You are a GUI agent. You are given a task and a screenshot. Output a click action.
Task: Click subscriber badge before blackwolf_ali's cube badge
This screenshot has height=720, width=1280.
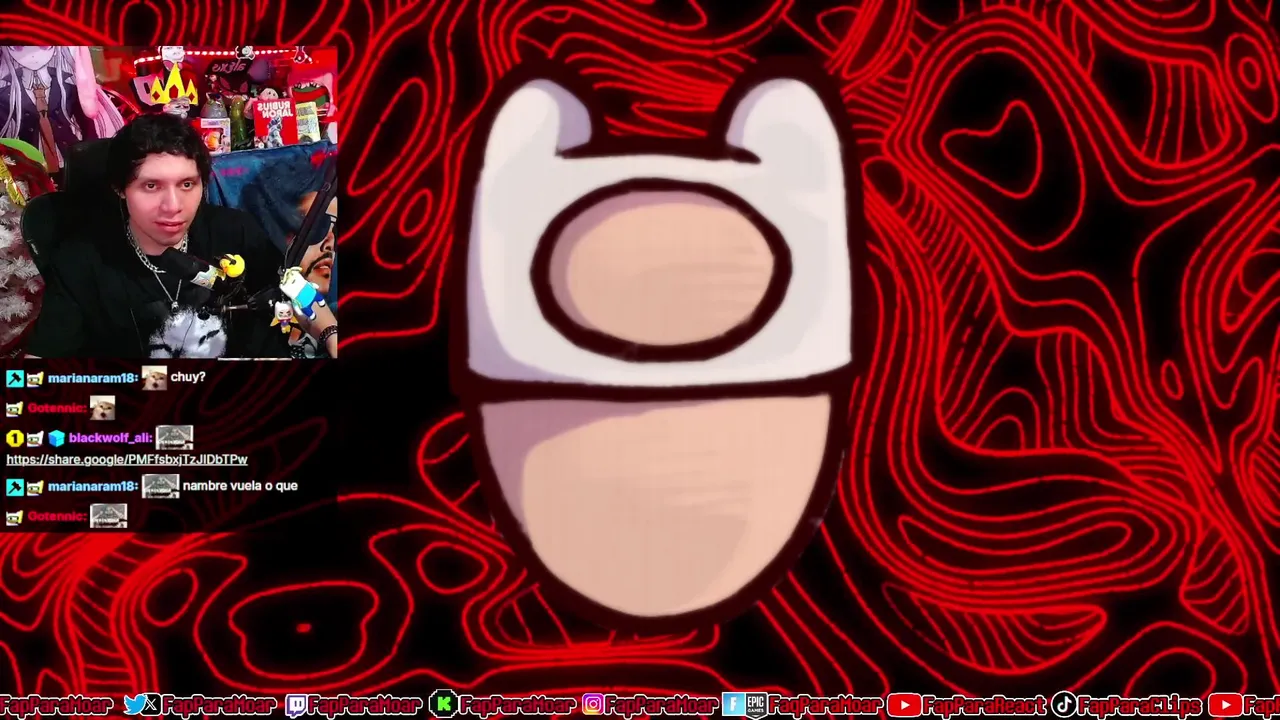tap(35, 439)
